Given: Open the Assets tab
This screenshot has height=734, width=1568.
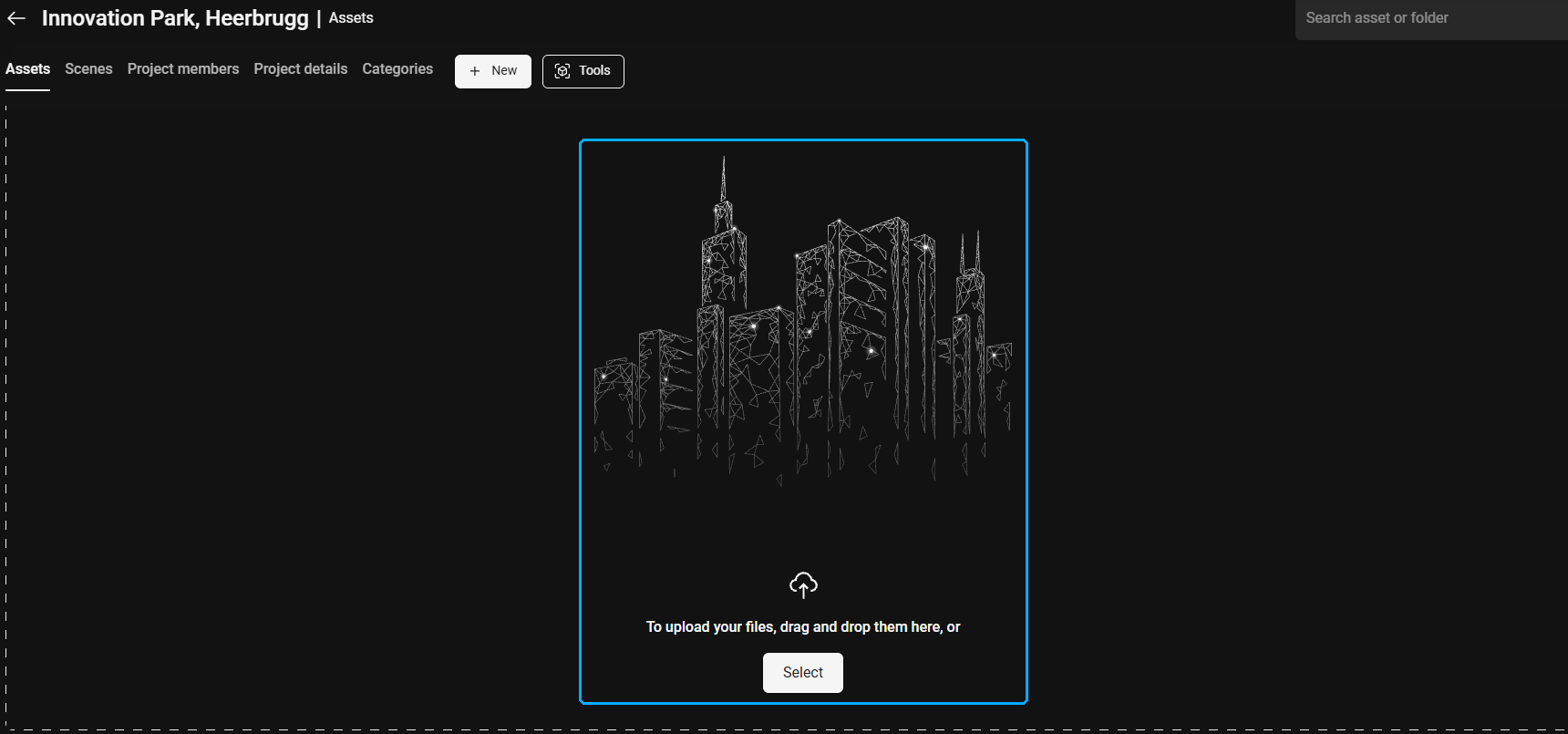Looking at the screenshot, I should coord(27,69).
